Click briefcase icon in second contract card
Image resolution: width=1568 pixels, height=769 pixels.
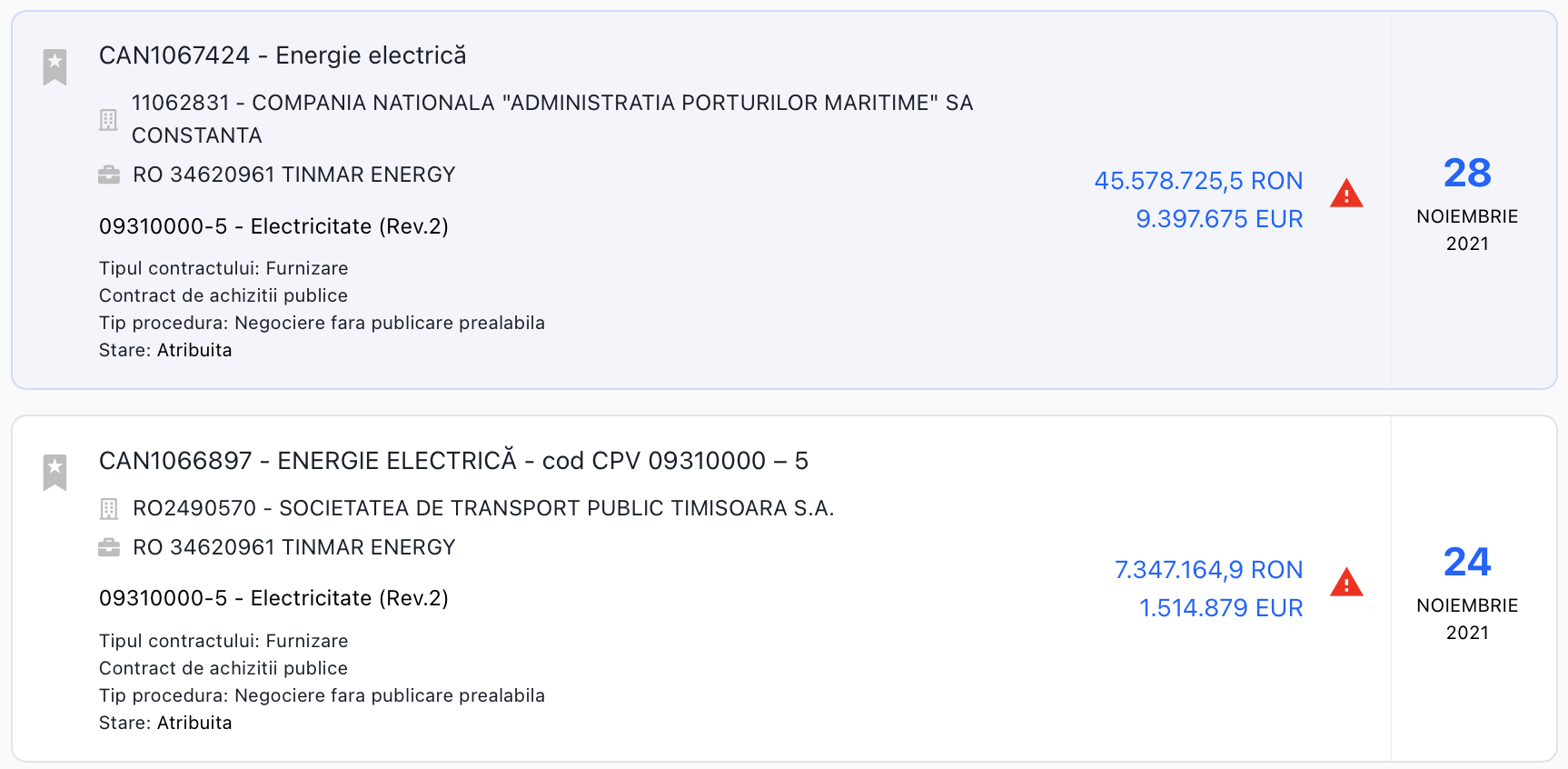click(x=109, y=547)
